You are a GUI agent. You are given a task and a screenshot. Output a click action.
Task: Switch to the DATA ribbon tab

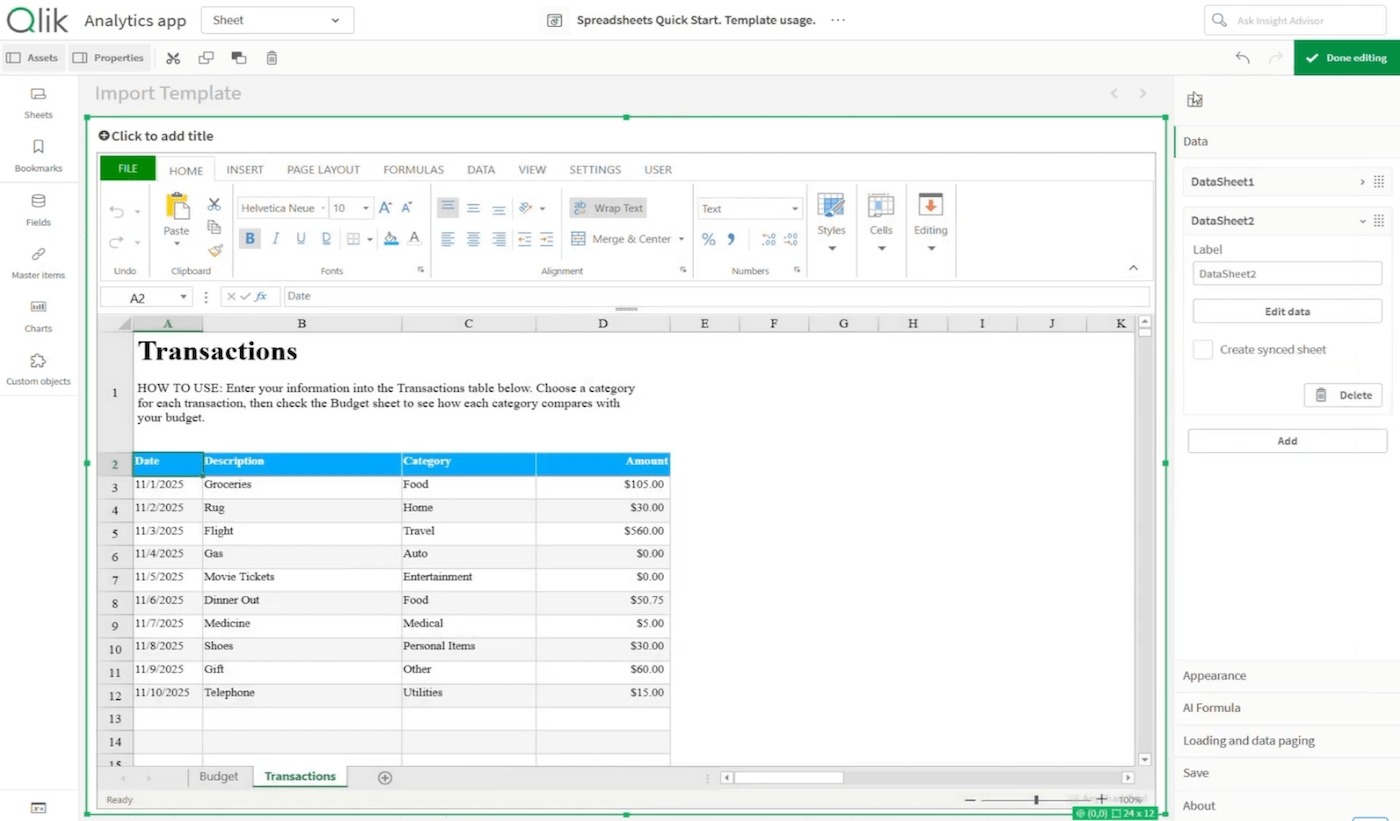481,170
